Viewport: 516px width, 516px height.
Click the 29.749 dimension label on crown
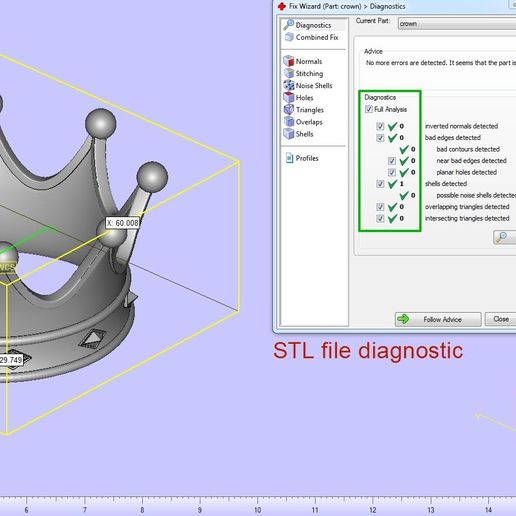pos(11,360)
